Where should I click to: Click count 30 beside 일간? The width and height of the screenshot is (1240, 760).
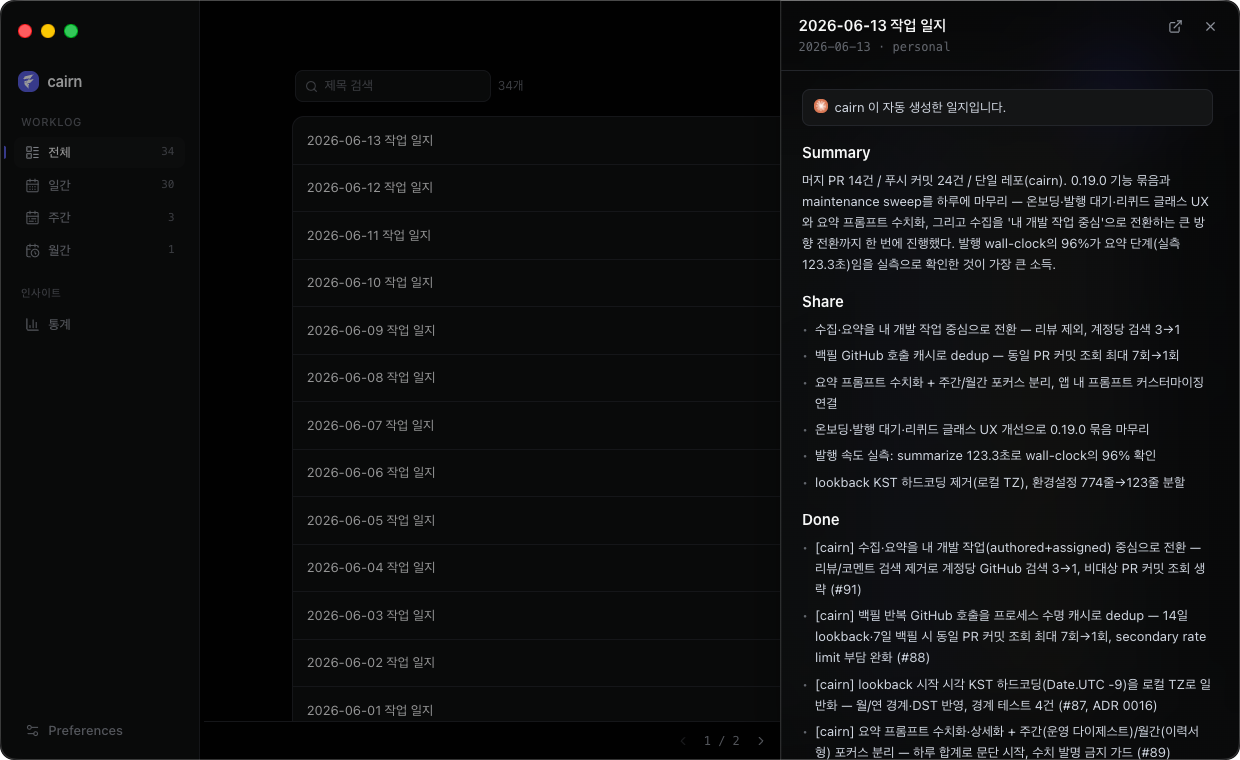(x=168, y=185)
